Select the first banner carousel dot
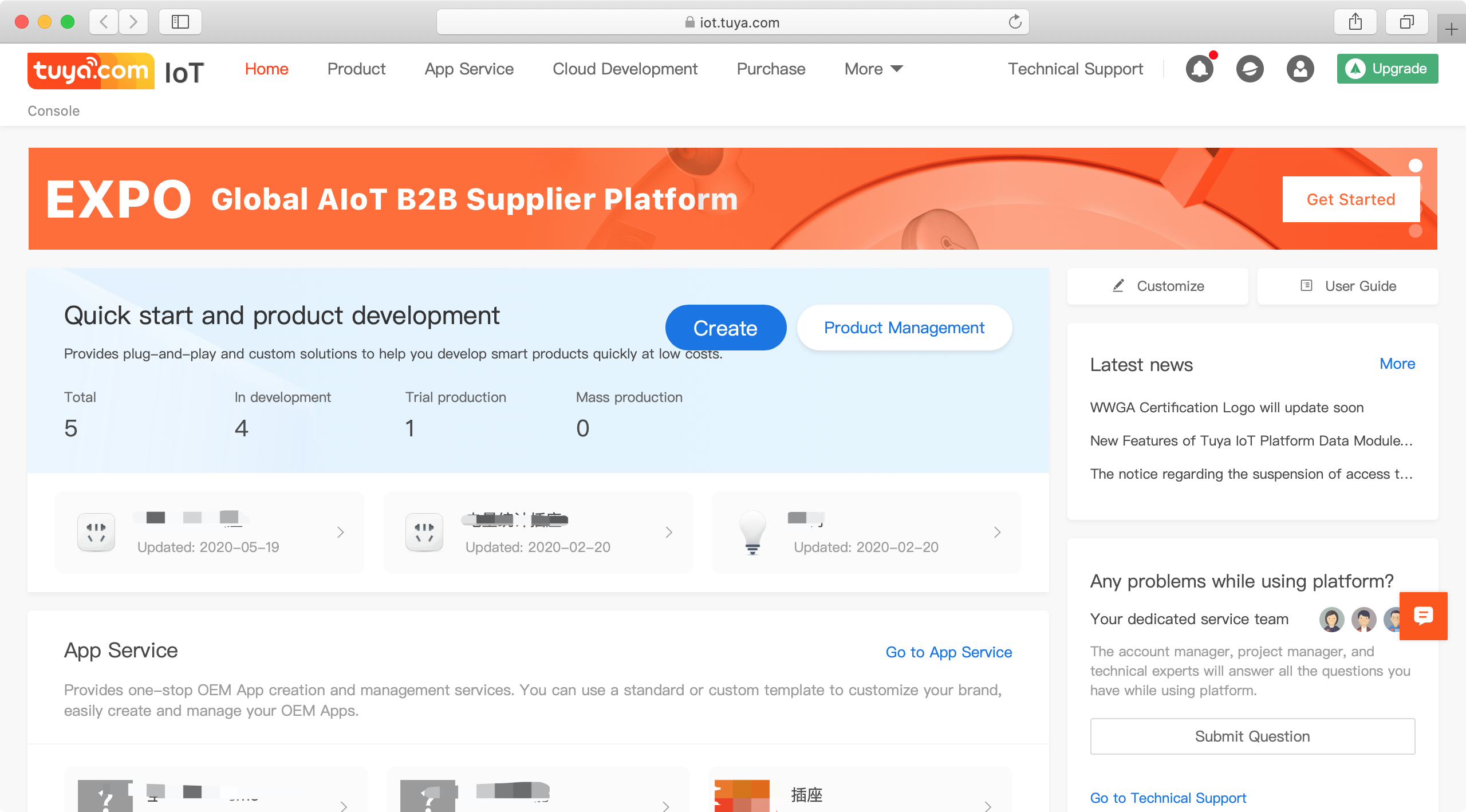The height and width of the screenshot is (812, 1466). (1415, 165)
